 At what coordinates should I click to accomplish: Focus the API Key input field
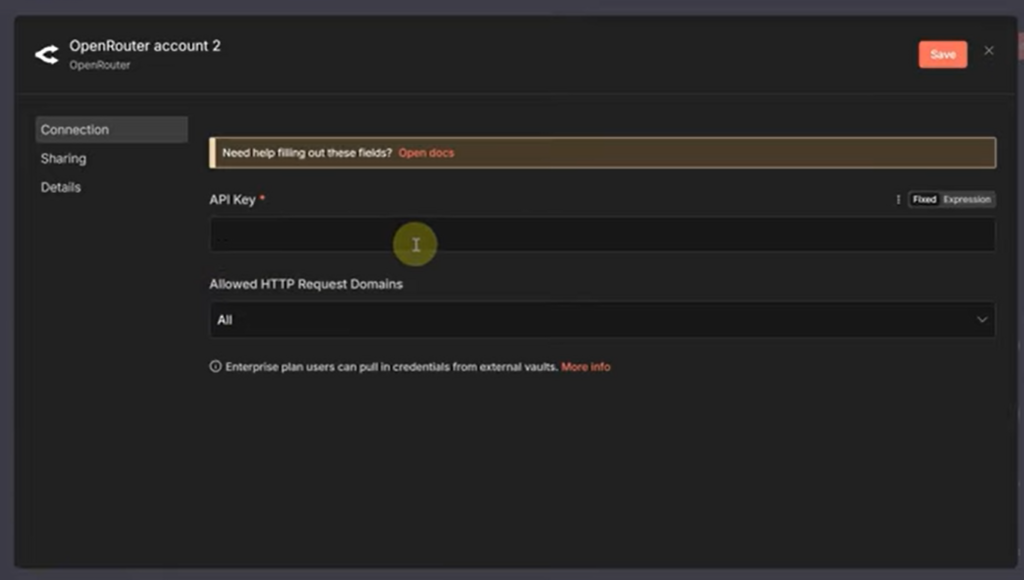[x=602, y=236]
